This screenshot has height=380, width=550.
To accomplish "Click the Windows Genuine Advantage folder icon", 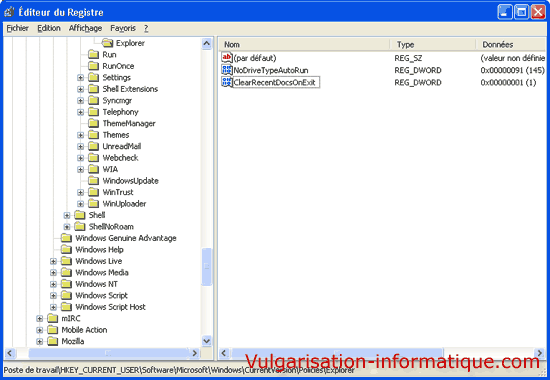I will (66, 238).
